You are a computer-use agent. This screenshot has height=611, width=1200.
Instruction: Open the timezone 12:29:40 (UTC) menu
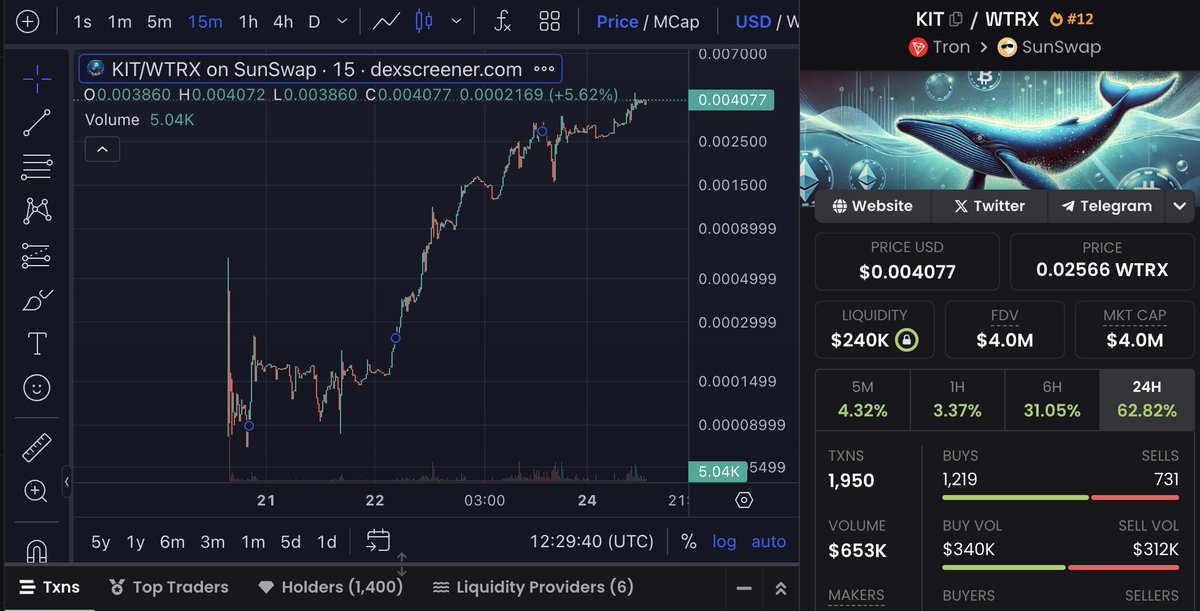tap(592, 541)
